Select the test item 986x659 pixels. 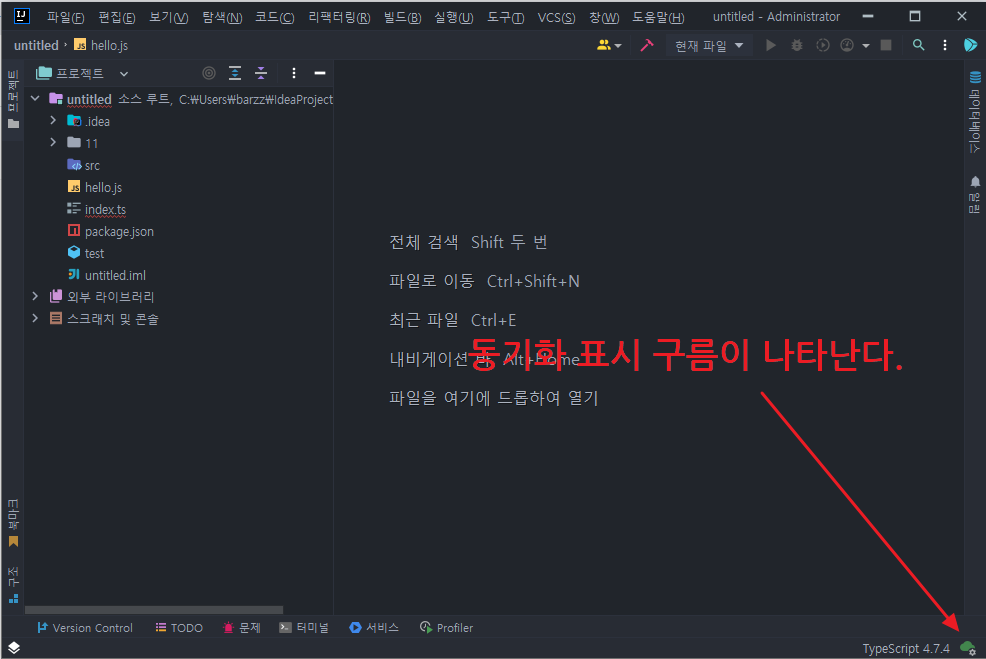coord(86,253)
